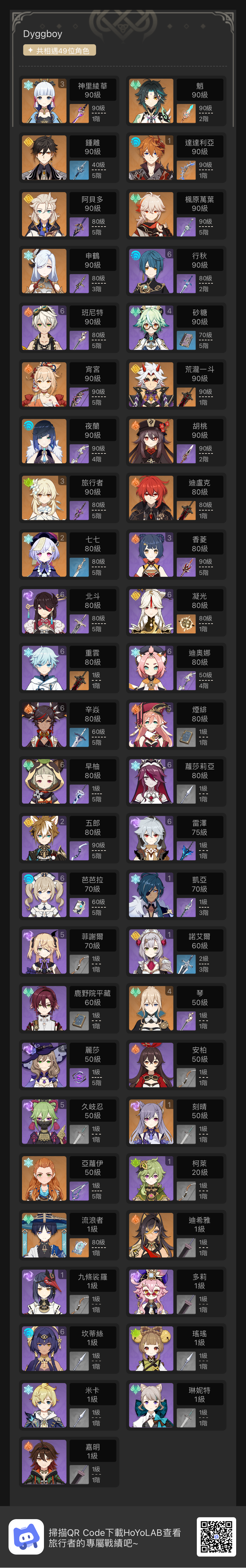Select 荒瀧一斗's portrait
The width and height of the screenshot is (246, 1568).
pyautogui.click(x=152, y=385)
